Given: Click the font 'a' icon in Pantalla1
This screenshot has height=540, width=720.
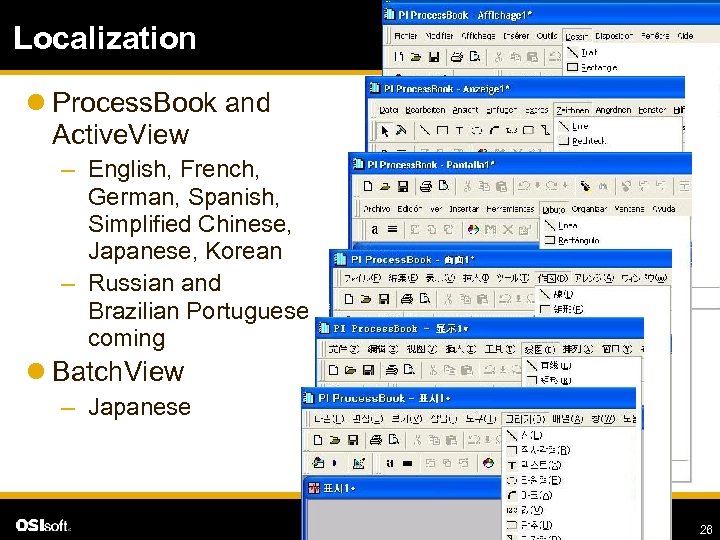Looking at the screenshot, I should (x=375, y=229).
